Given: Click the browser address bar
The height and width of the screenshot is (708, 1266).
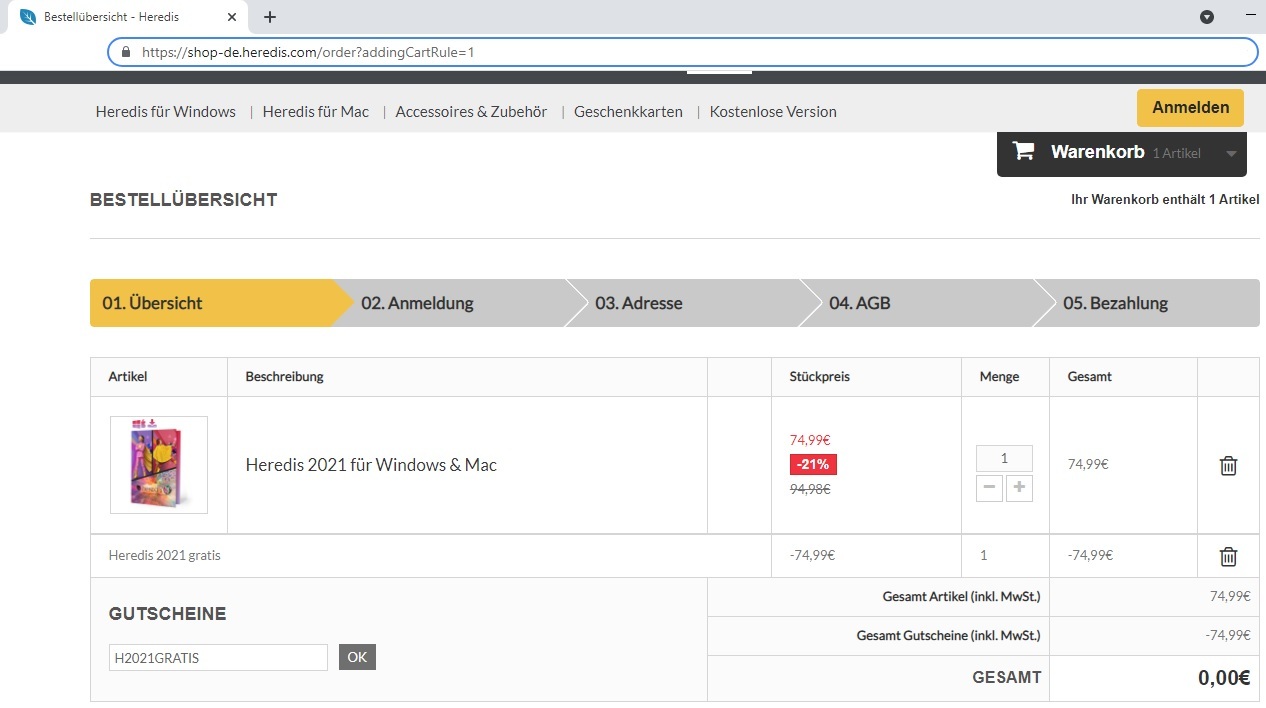Looking at the screenshot, I should click(x=682, y=52).
